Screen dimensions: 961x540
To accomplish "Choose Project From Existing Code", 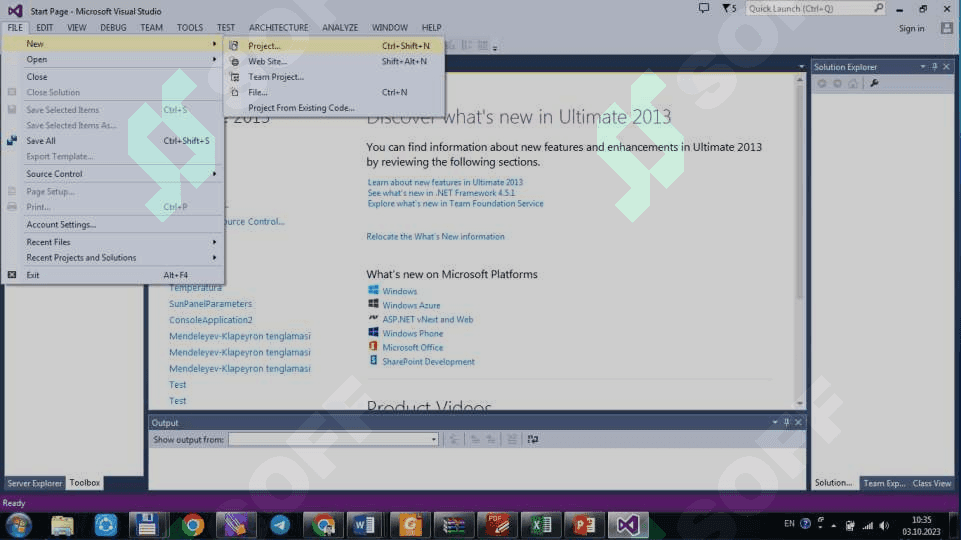I will click(x=333, y=108).
